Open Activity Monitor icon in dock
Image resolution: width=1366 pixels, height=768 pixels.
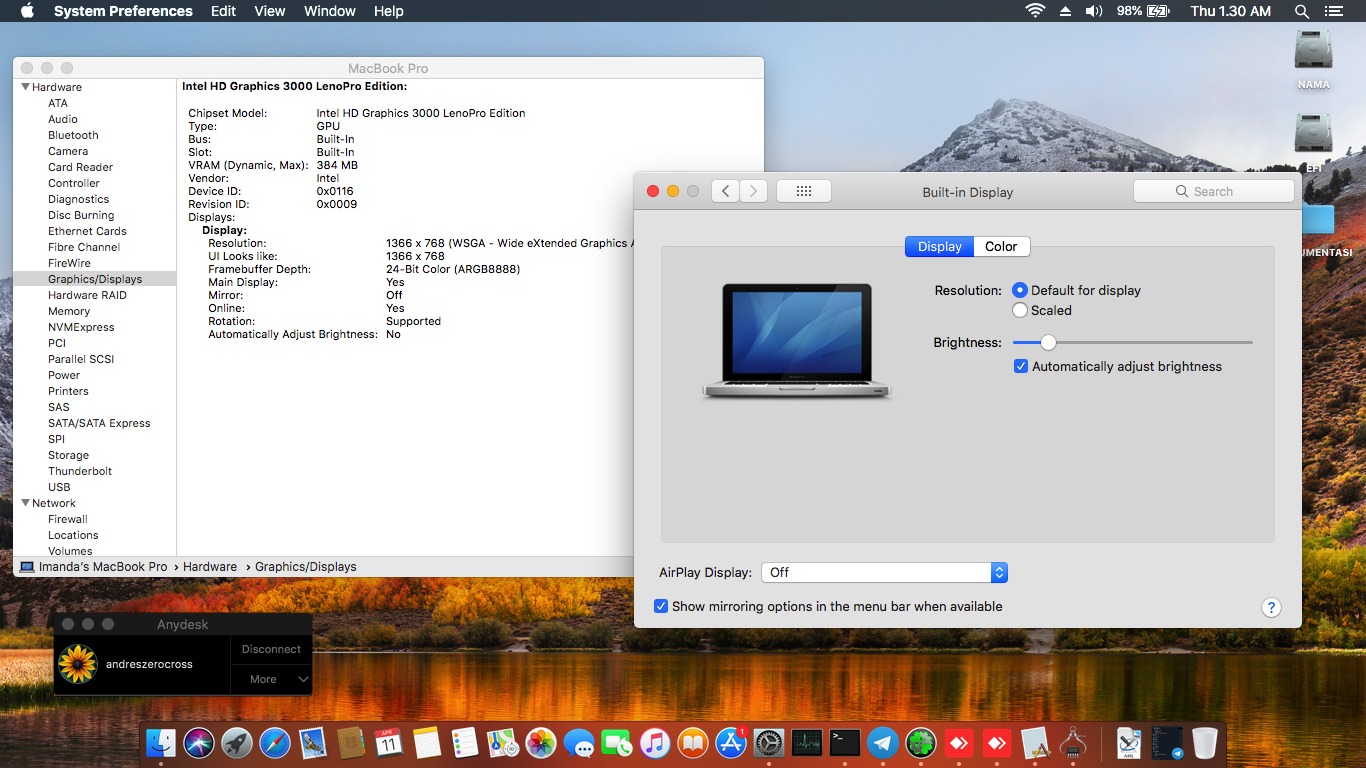[x=807, y=743]
